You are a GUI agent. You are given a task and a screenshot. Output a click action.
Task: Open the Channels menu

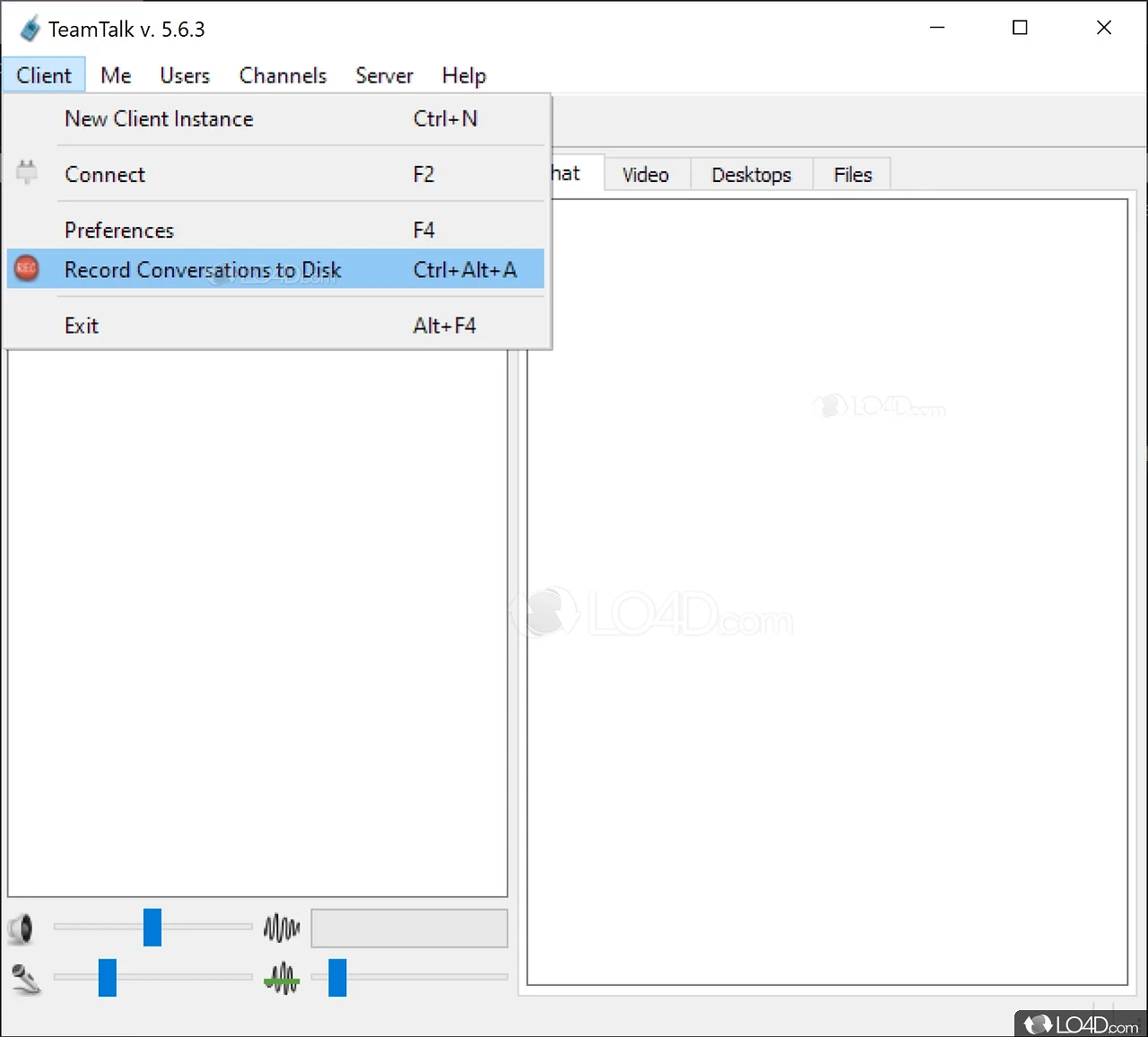pyautogui.click(x=283, y=75)
